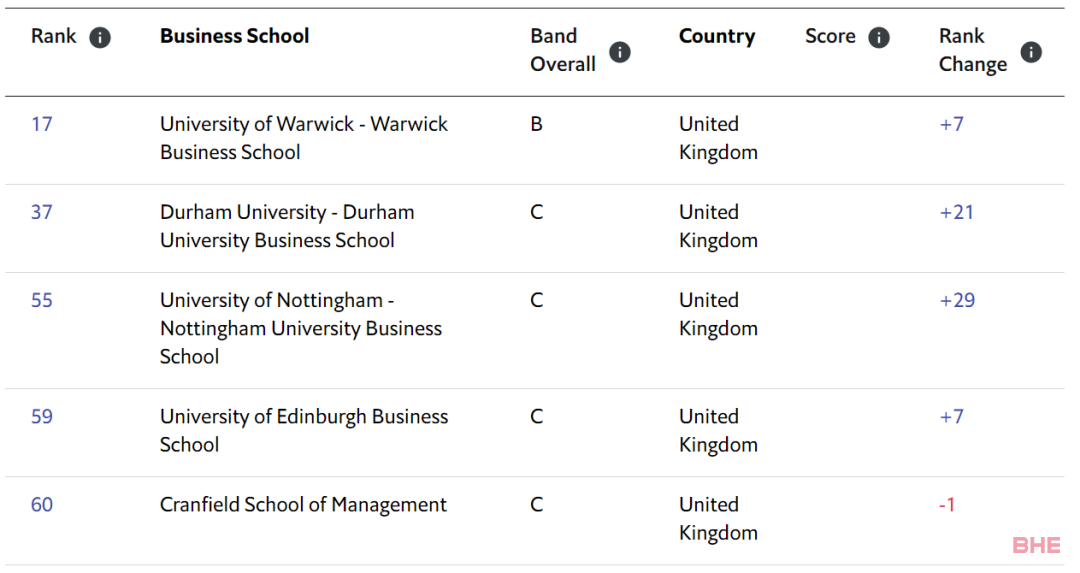
Task: Click Warwick Business School name
Action: coord(304,138)
